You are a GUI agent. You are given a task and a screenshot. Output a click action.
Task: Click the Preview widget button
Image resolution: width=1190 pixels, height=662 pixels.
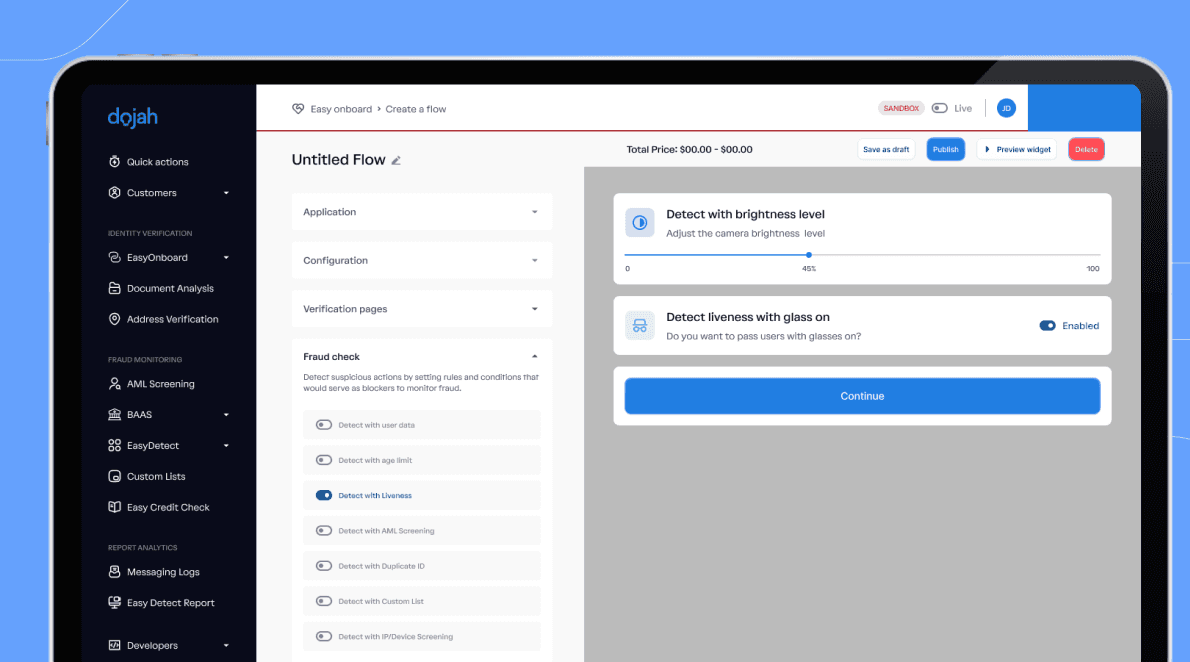[1017, 150]
